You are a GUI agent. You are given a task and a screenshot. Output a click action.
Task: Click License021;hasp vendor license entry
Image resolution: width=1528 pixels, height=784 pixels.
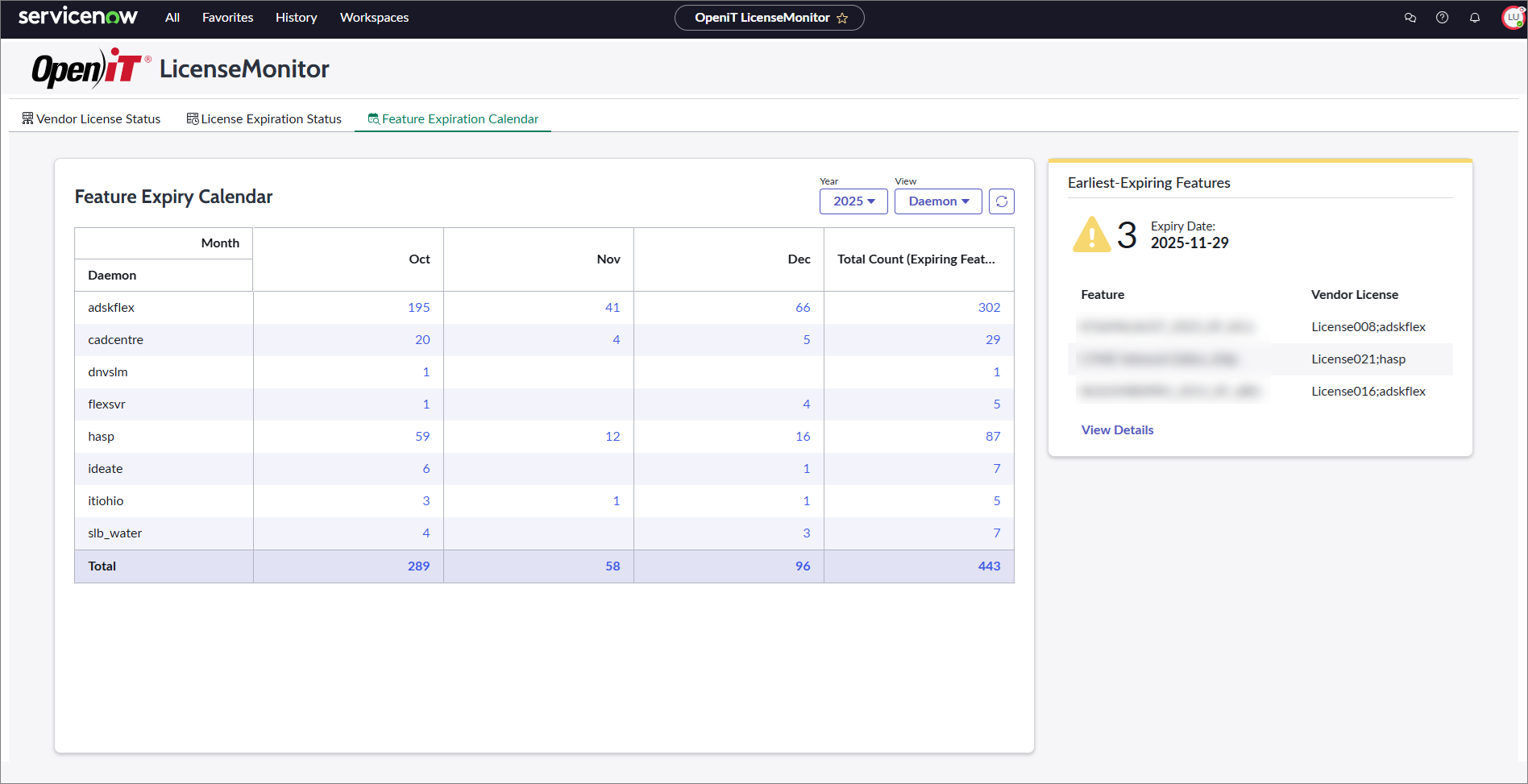tap(1359, 359)
